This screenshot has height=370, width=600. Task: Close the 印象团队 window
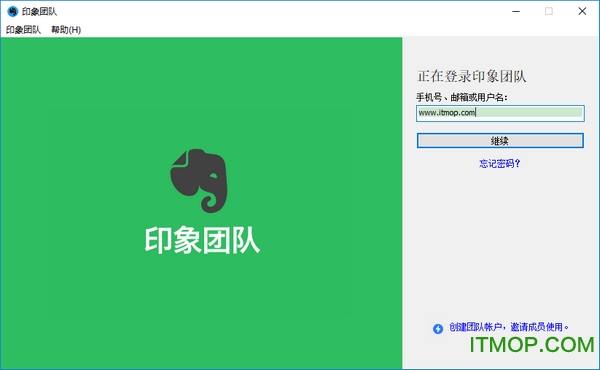click(x=582, y=11)
